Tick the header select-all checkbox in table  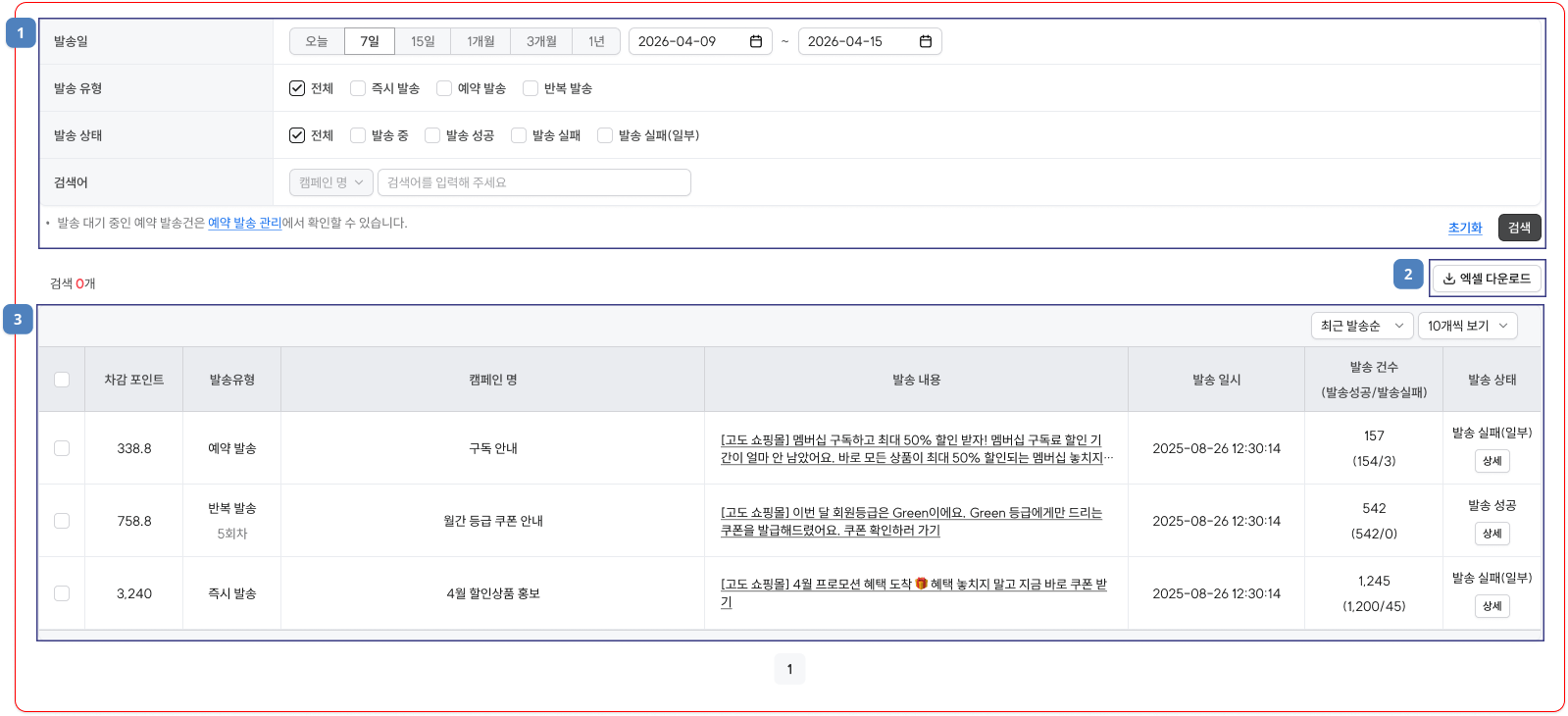point(62,380)
